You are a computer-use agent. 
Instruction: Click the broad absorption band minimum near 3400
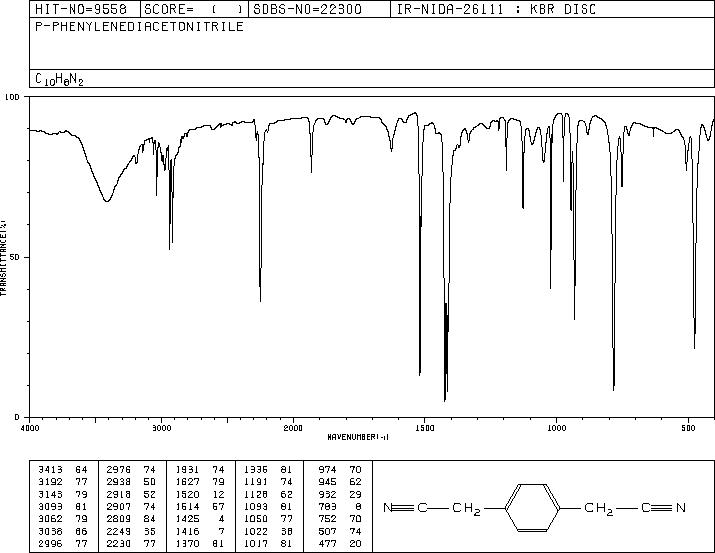point(107,201)
